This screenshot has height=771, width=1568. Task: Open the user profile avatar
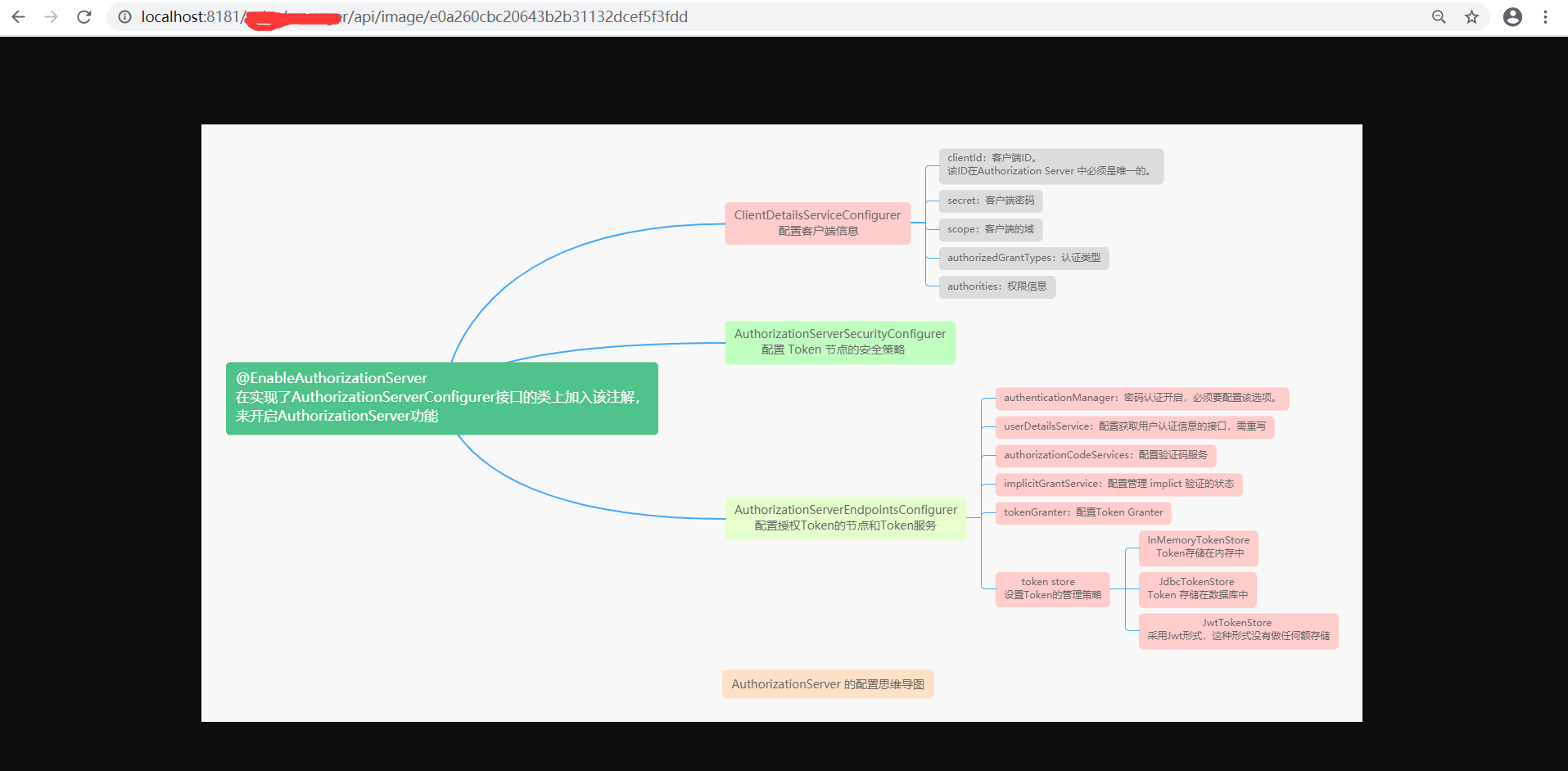(x=1512, y=17)
